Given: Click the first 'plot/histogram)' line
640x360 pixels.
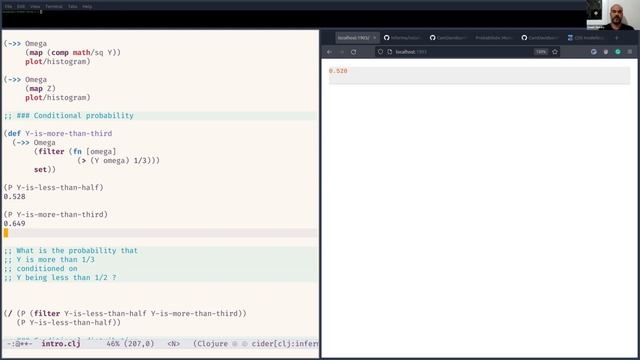Looking at the screenshot, I should 58,61.
